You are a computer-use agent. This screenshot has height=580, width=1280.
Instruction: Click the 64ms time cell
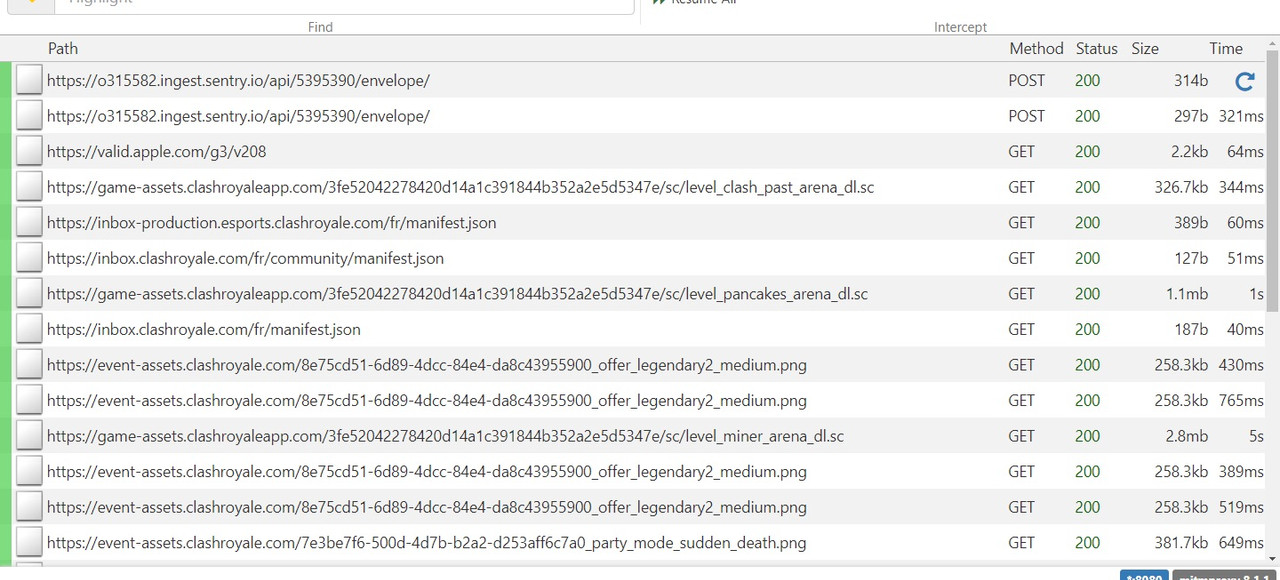coord(1245,152)
